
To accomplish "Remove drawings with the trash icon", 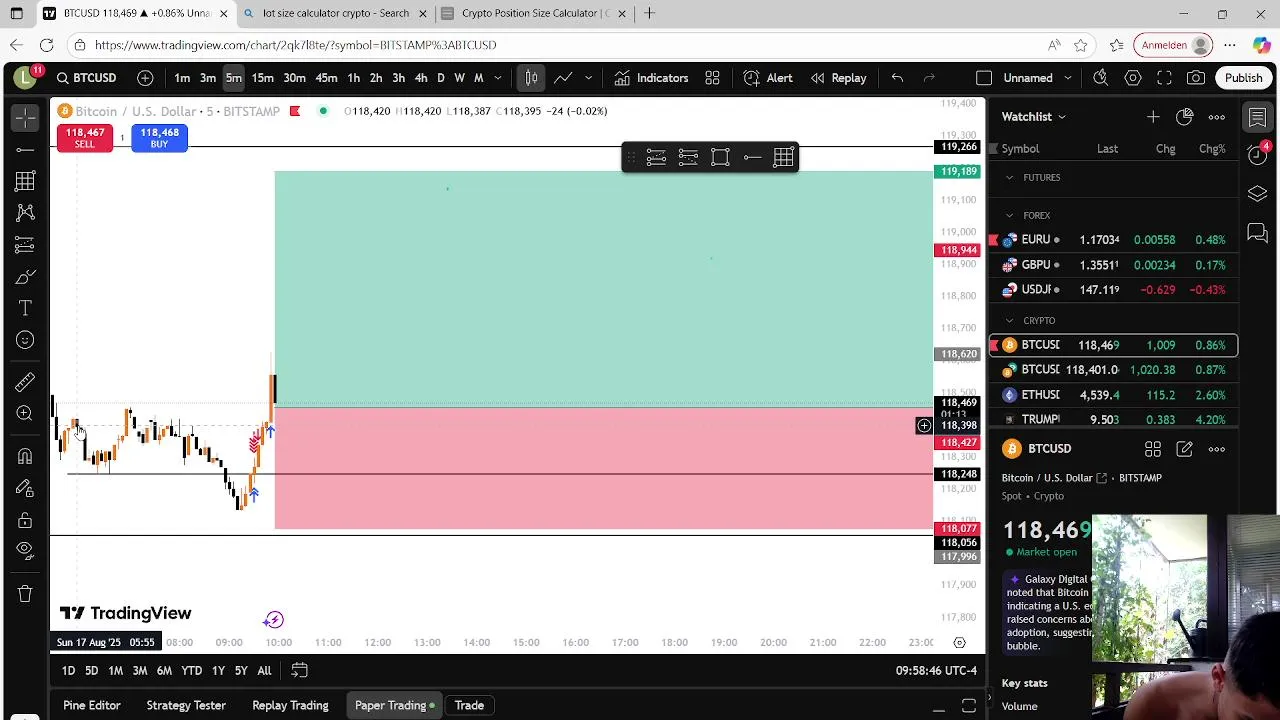I will click(25, 594).
